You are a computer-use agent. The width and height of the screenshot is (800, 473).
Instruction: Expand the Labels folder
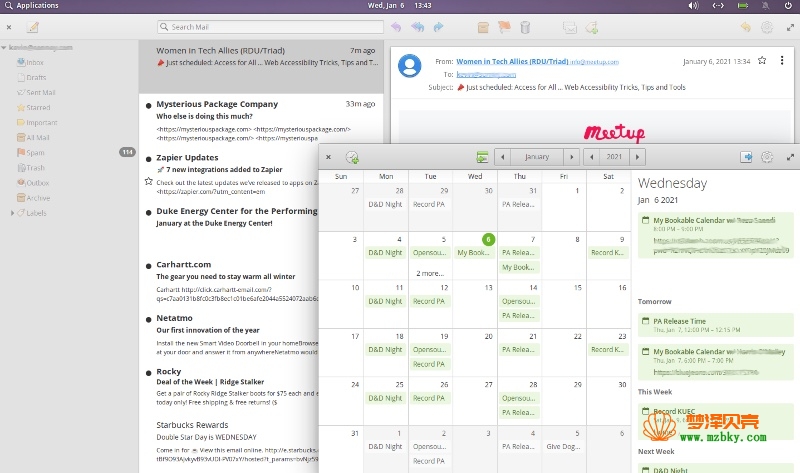[x=12, y=213]
